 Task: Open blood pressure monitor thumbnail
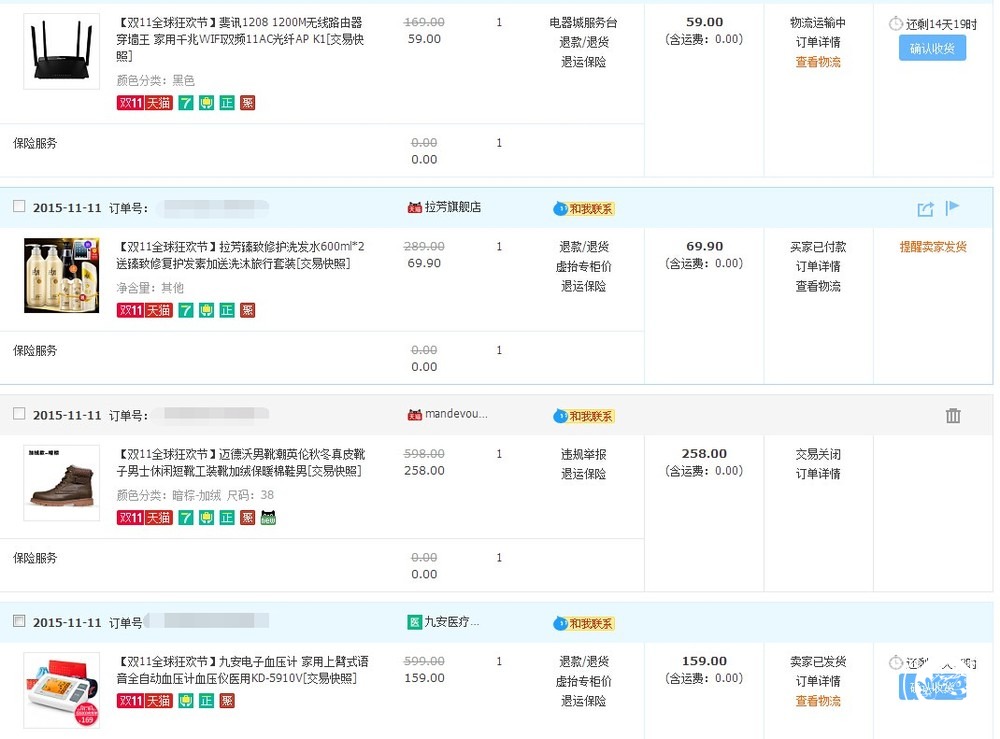point(61,690)
